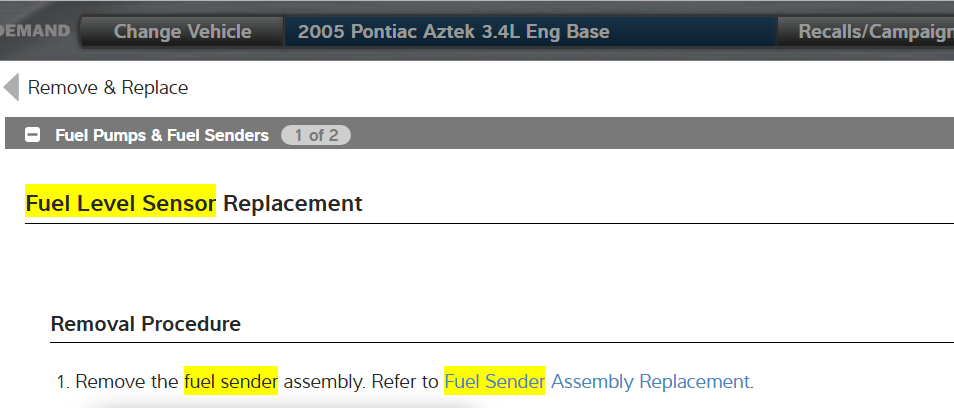Click empty gray section bar right of badge
This screenshot has width=954, height=408.
(650, 135)
